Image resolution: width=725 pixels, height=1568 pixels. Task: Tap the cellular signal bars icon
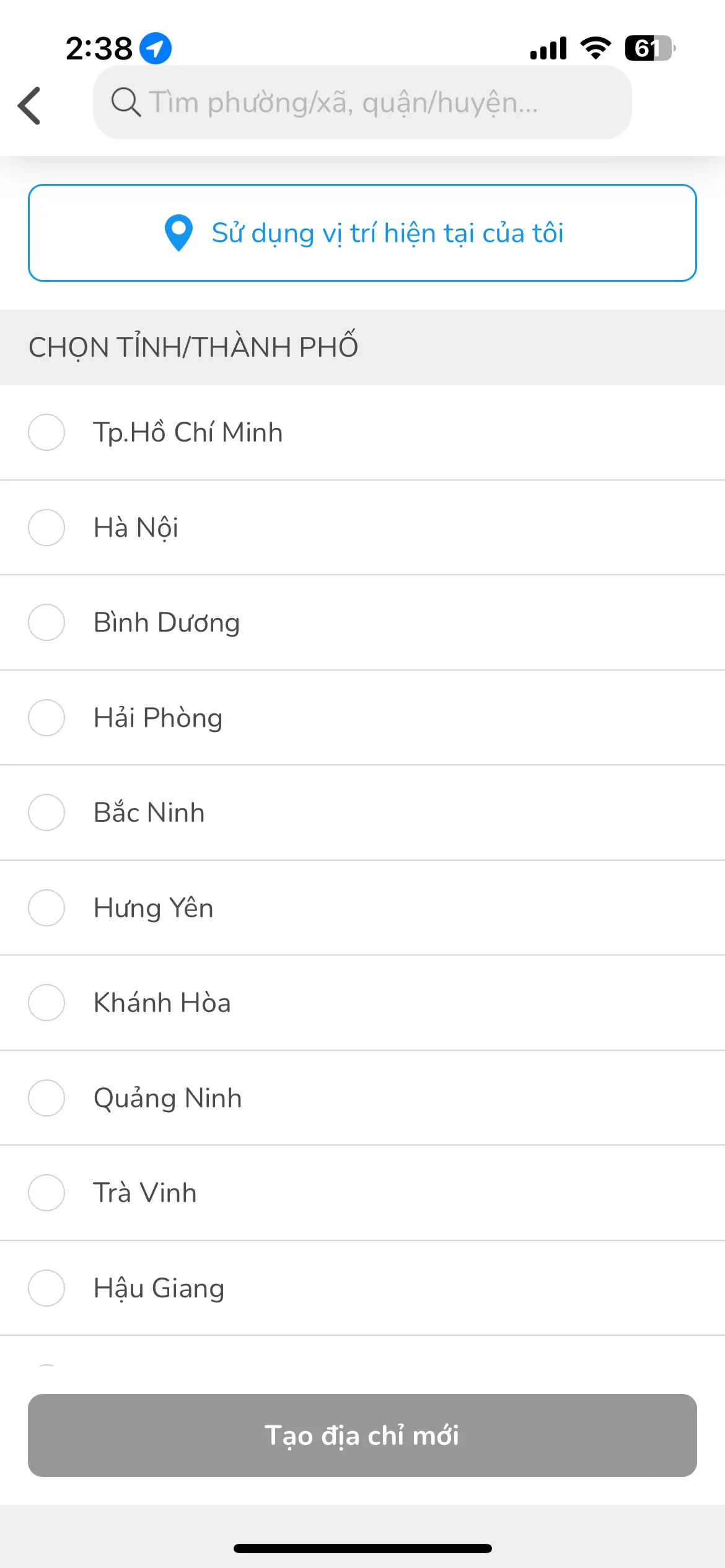tap(548, 48)
